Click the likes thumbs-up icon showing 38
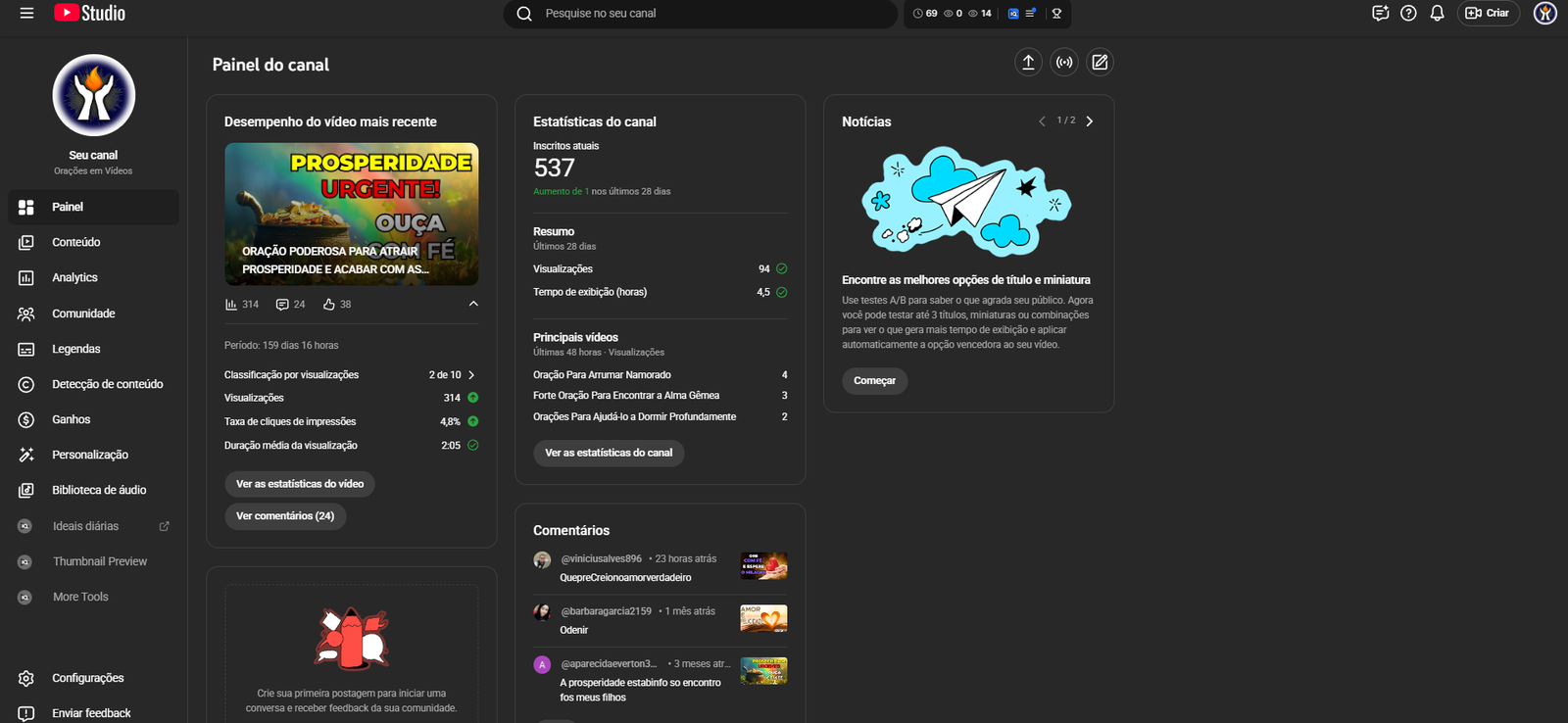Image resolution: width=1568 pixels, height=723 pixels. [329, 305]
